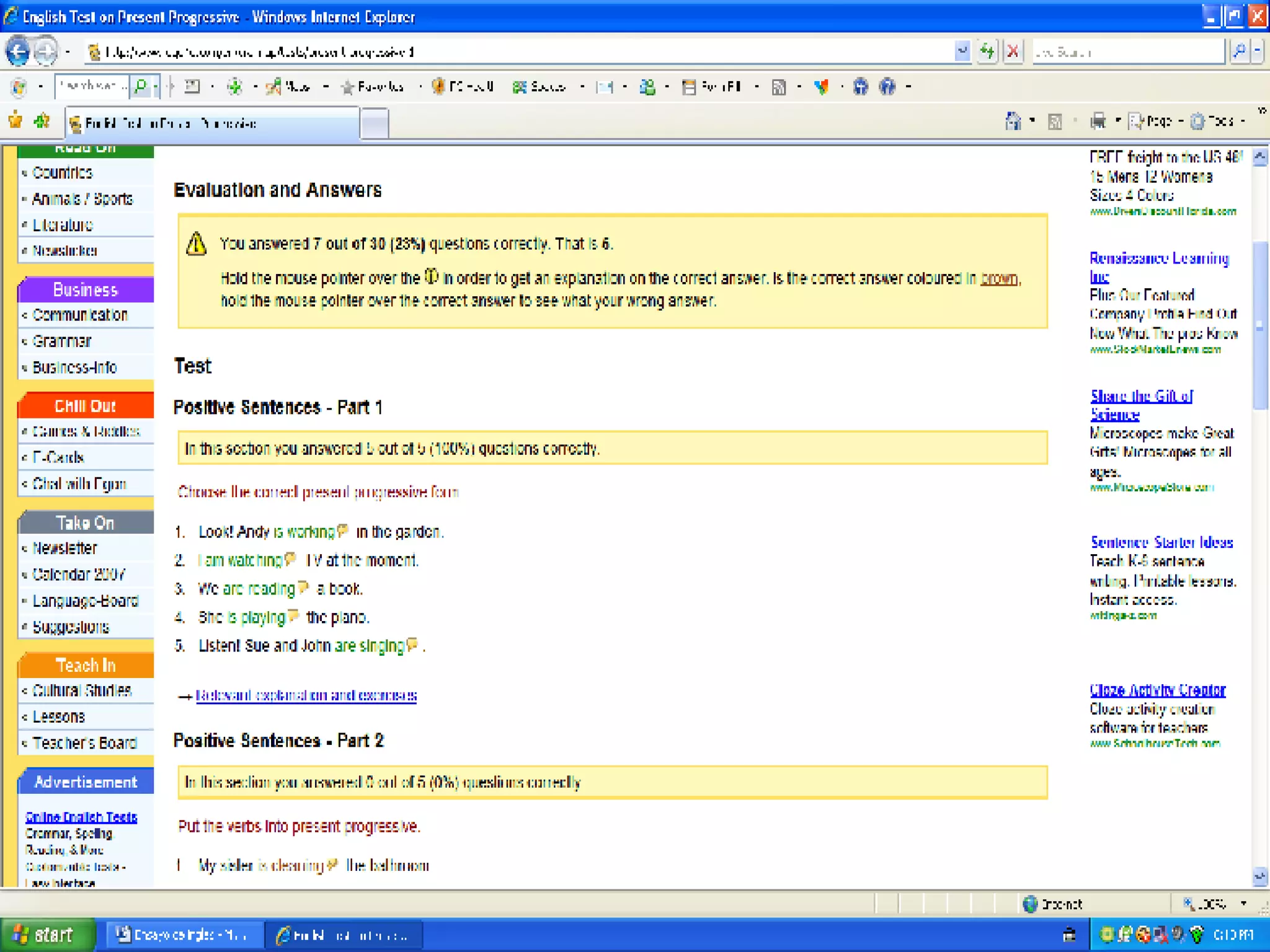Expand the Page menu dropdown
This screenshot has height=952, width=1270.
tap(1157, 121)
